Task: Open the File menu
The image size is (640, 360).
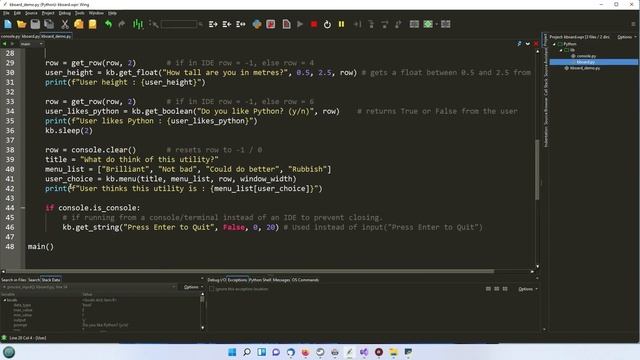Action: click(6, 13)
